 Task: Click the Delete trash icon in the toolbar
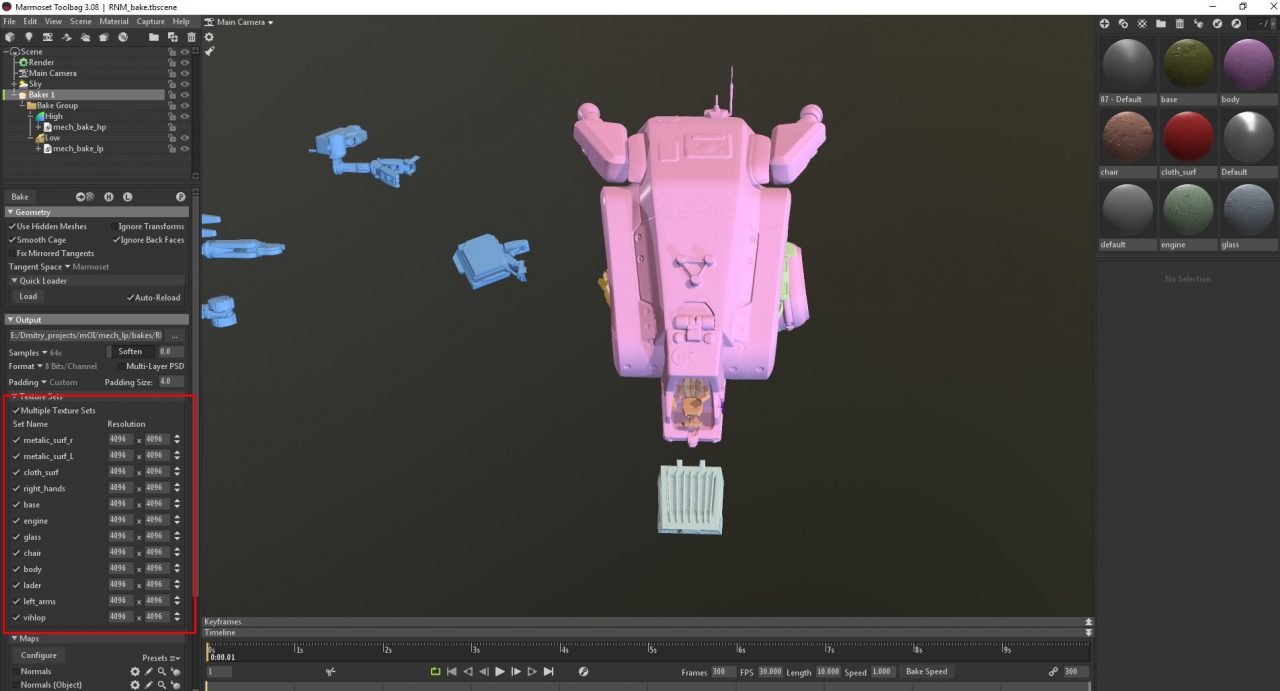[x=191, y=37]
